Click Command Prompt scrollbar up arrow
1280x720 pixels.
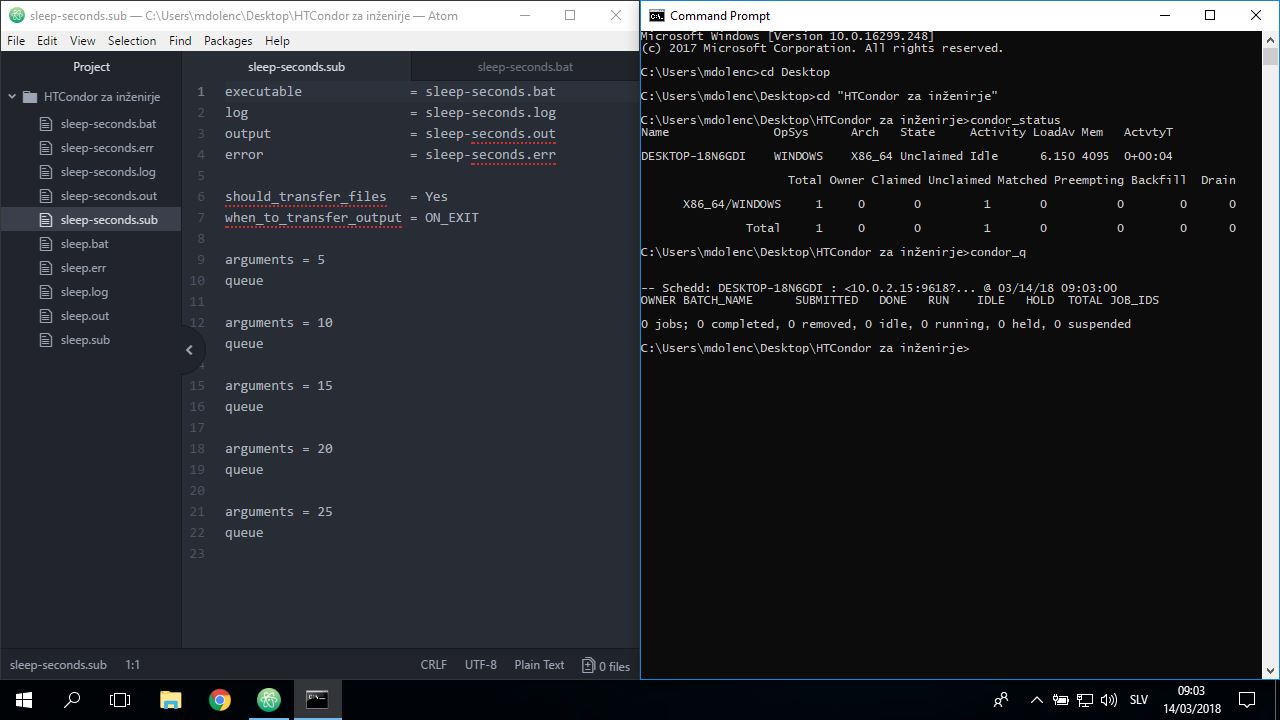click(1271, 40)
